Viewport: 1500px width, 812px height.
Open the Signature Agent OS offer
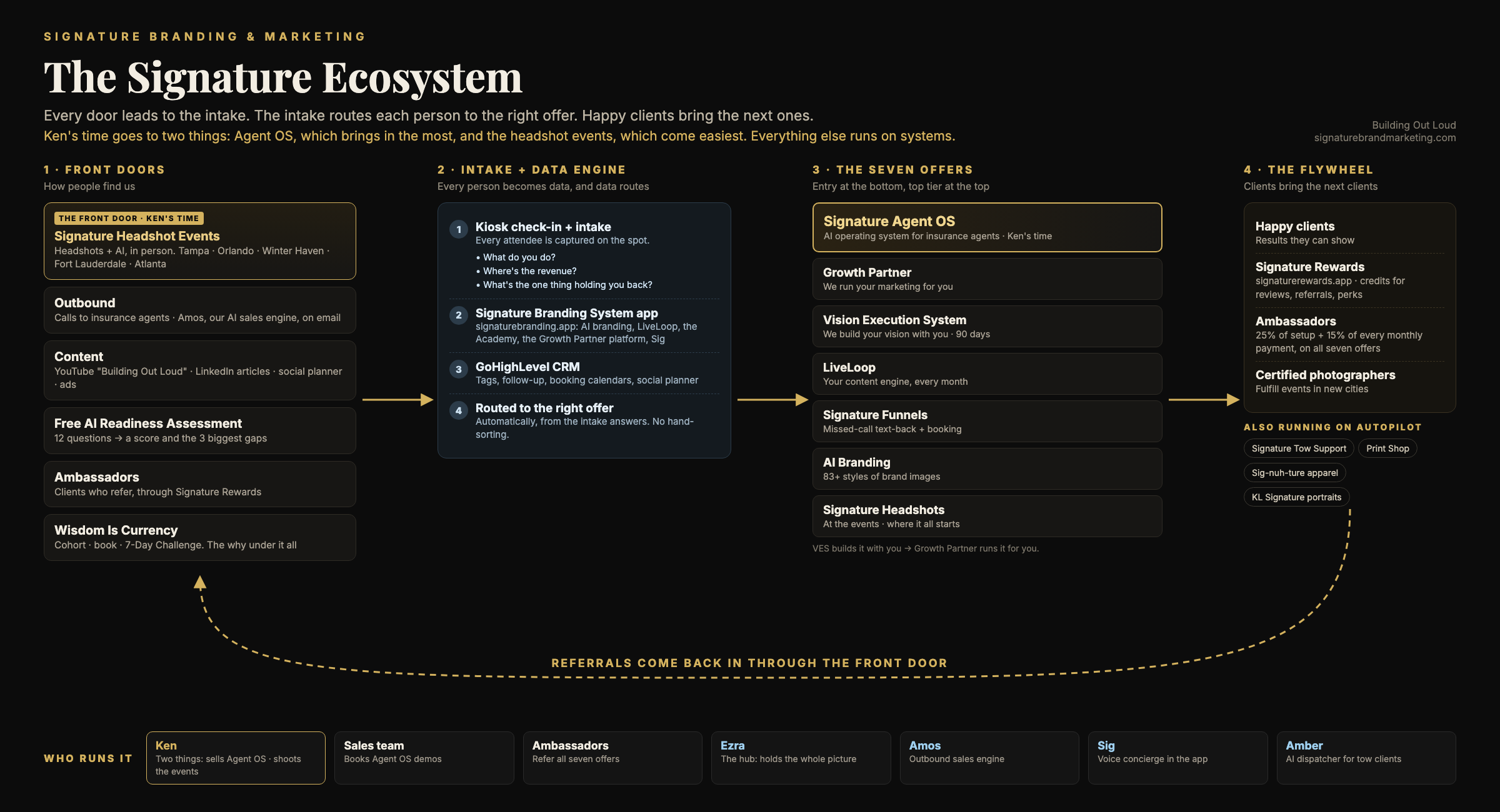[987, 227]
